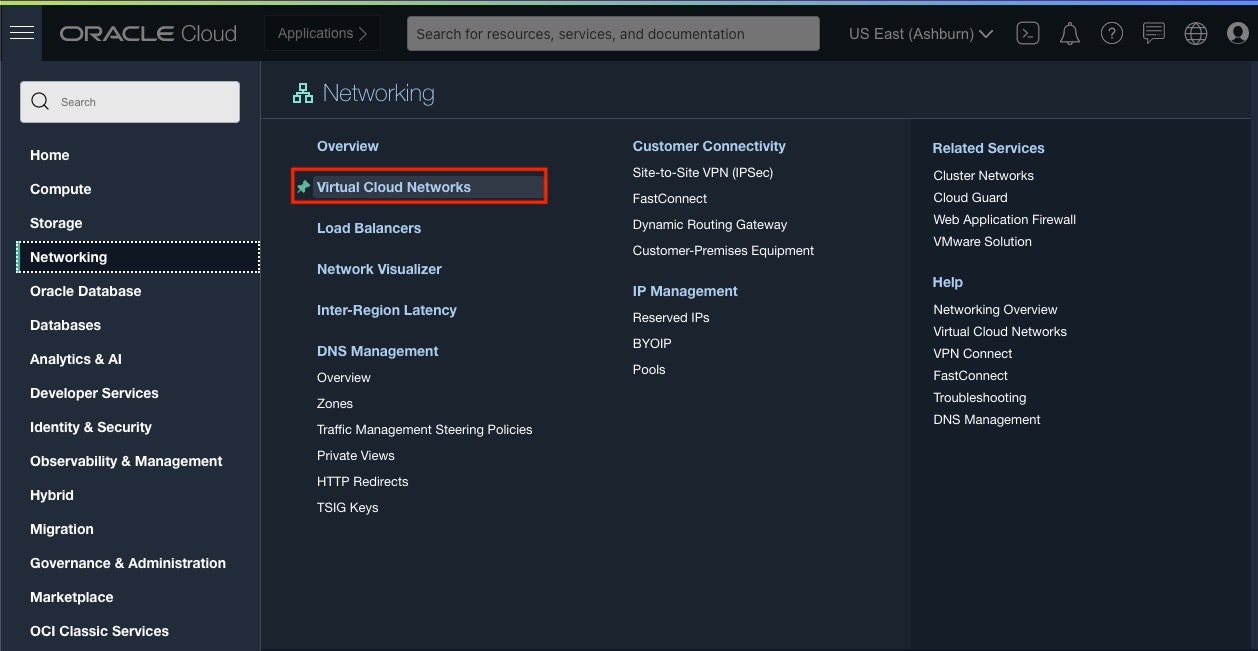1258x651 pixels.
Task: Open Network Visualizer
Action: (x=379, y=269)
